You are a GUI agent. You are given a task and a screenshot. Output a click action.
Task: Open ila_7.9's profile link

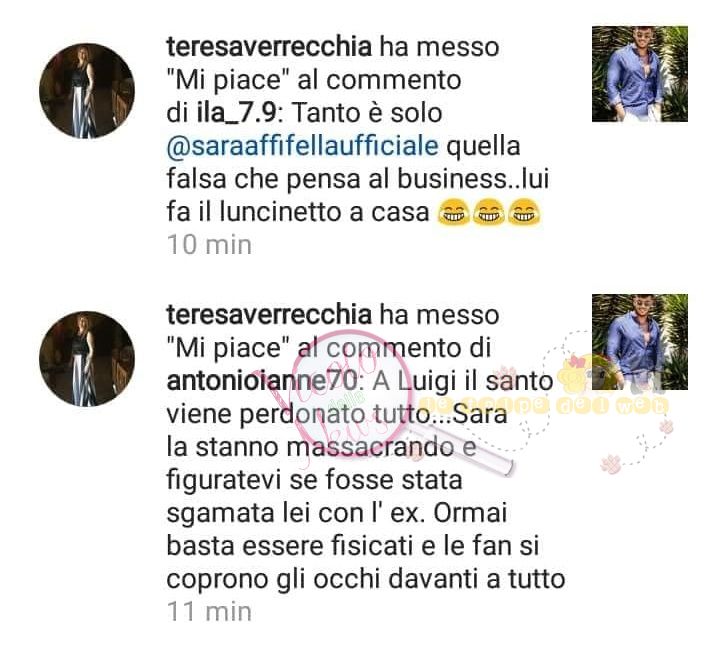tap(236, 113)
